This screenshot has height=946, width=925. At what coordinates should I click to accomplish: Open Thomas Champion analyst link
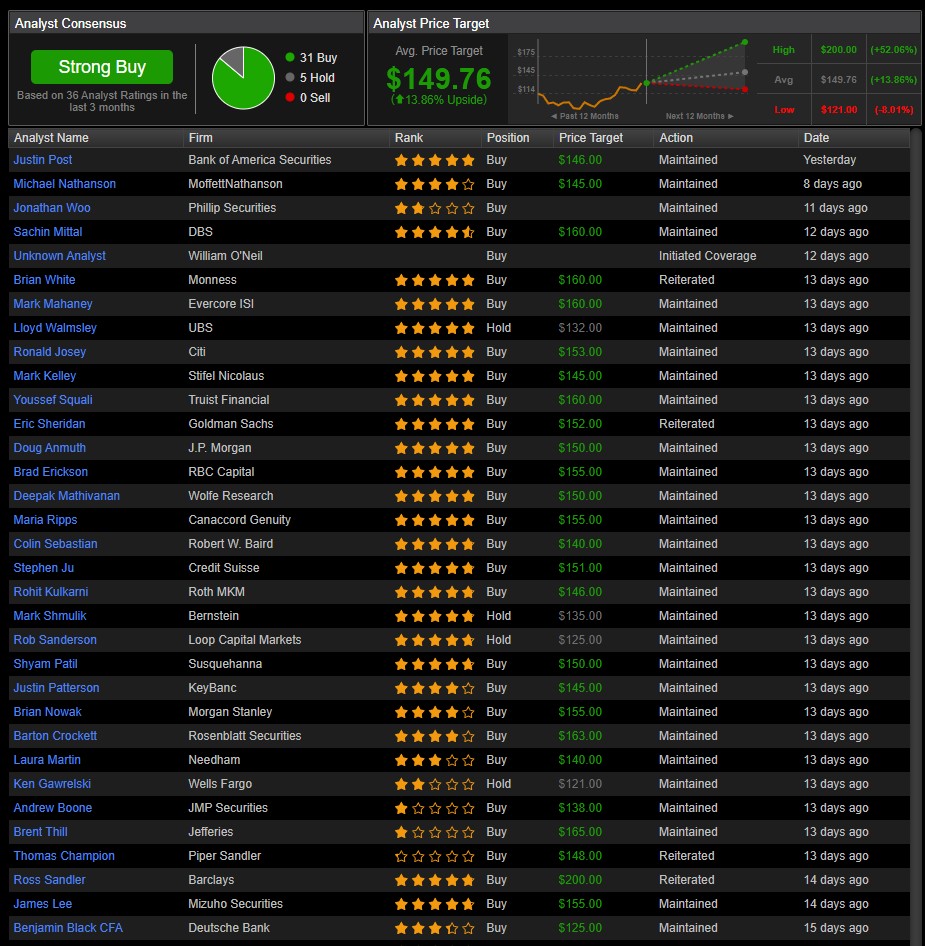64,856
